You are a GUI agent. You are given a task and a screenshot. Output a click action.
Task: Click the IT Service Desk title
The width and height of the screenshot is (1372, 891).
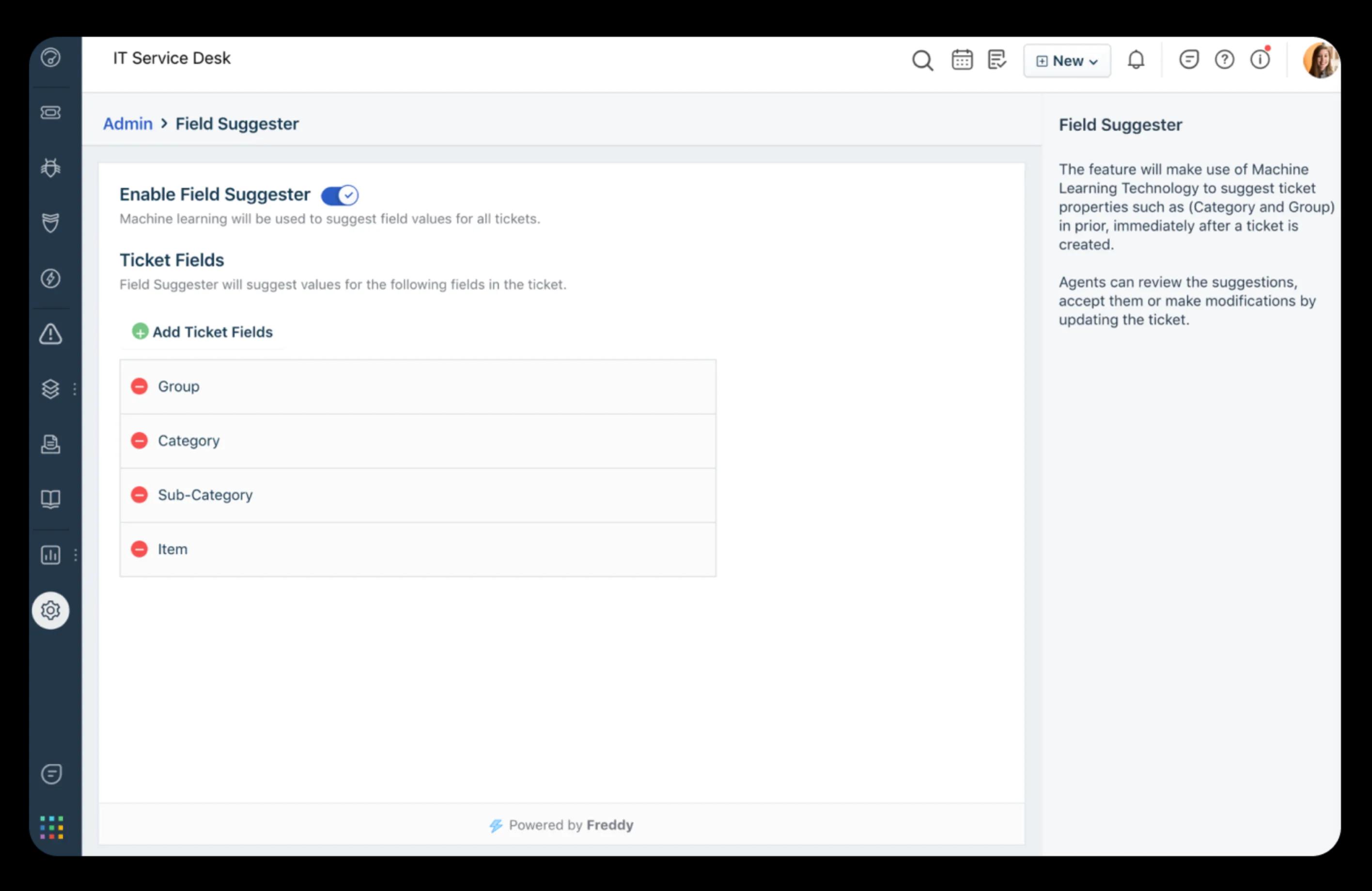pos(172,58)
